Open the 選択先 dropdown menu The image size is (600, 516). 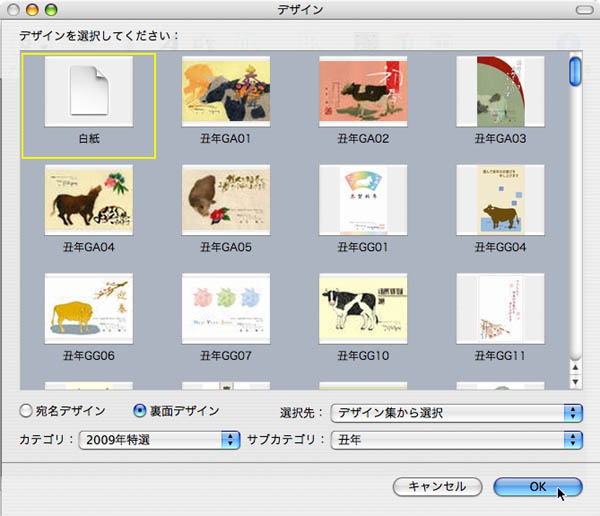(x=457, y=412)
